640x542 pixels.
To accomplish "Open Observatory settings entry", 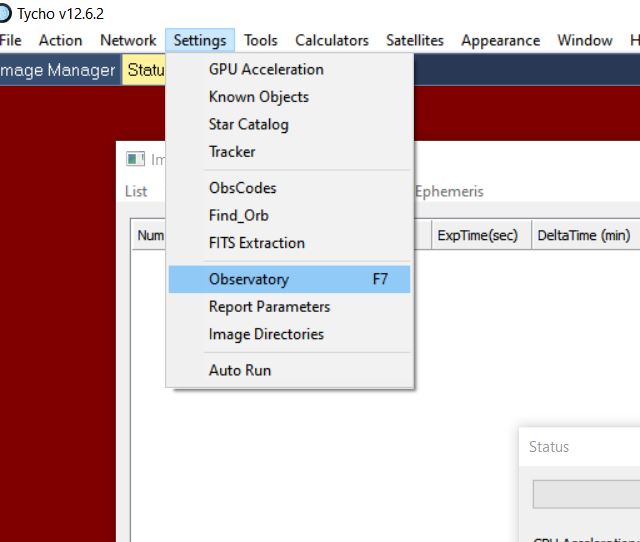I will (x=248, y=279).
